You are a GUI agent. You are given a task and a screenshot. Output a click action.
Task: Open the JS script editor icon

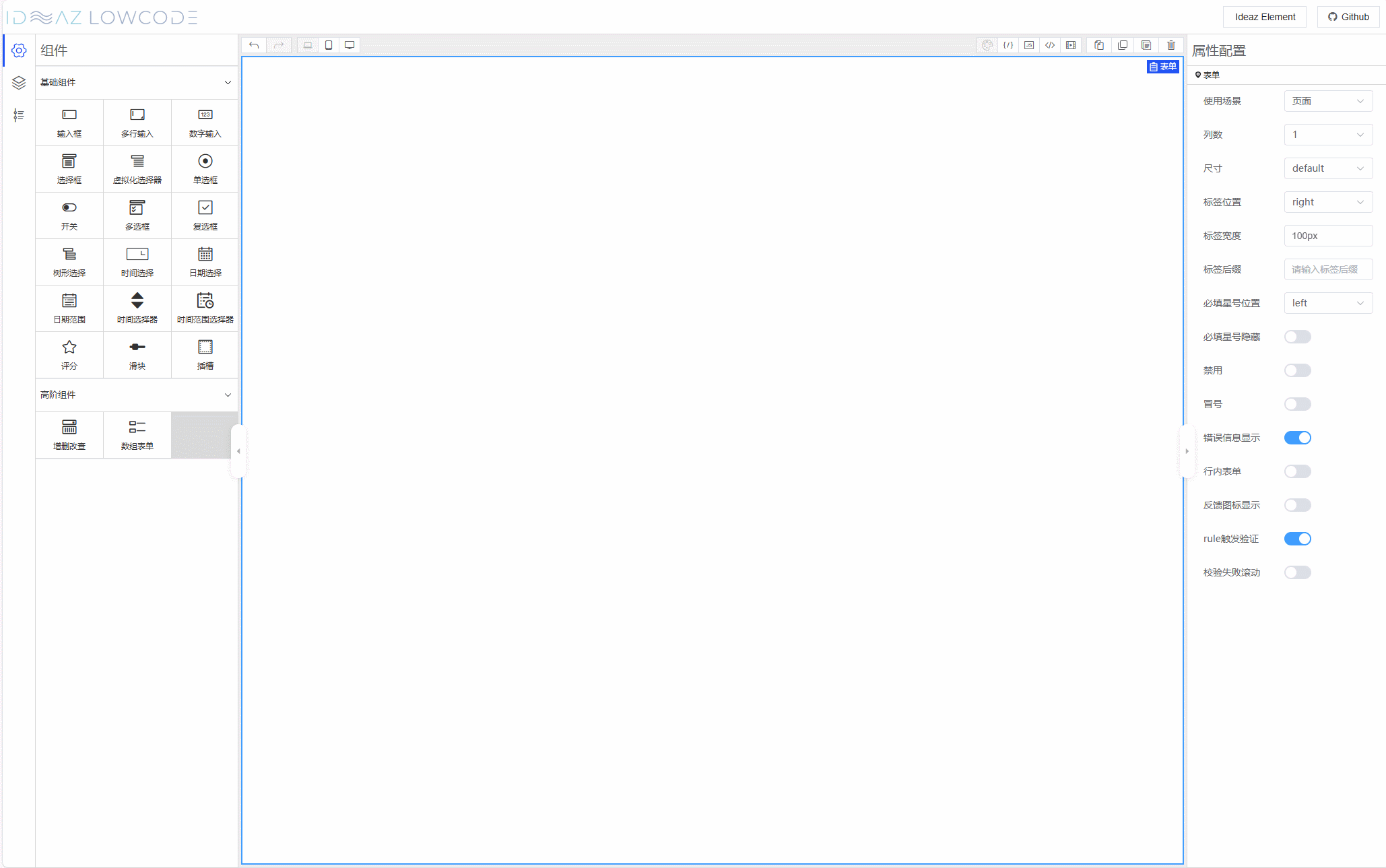tap(1029, 45)
